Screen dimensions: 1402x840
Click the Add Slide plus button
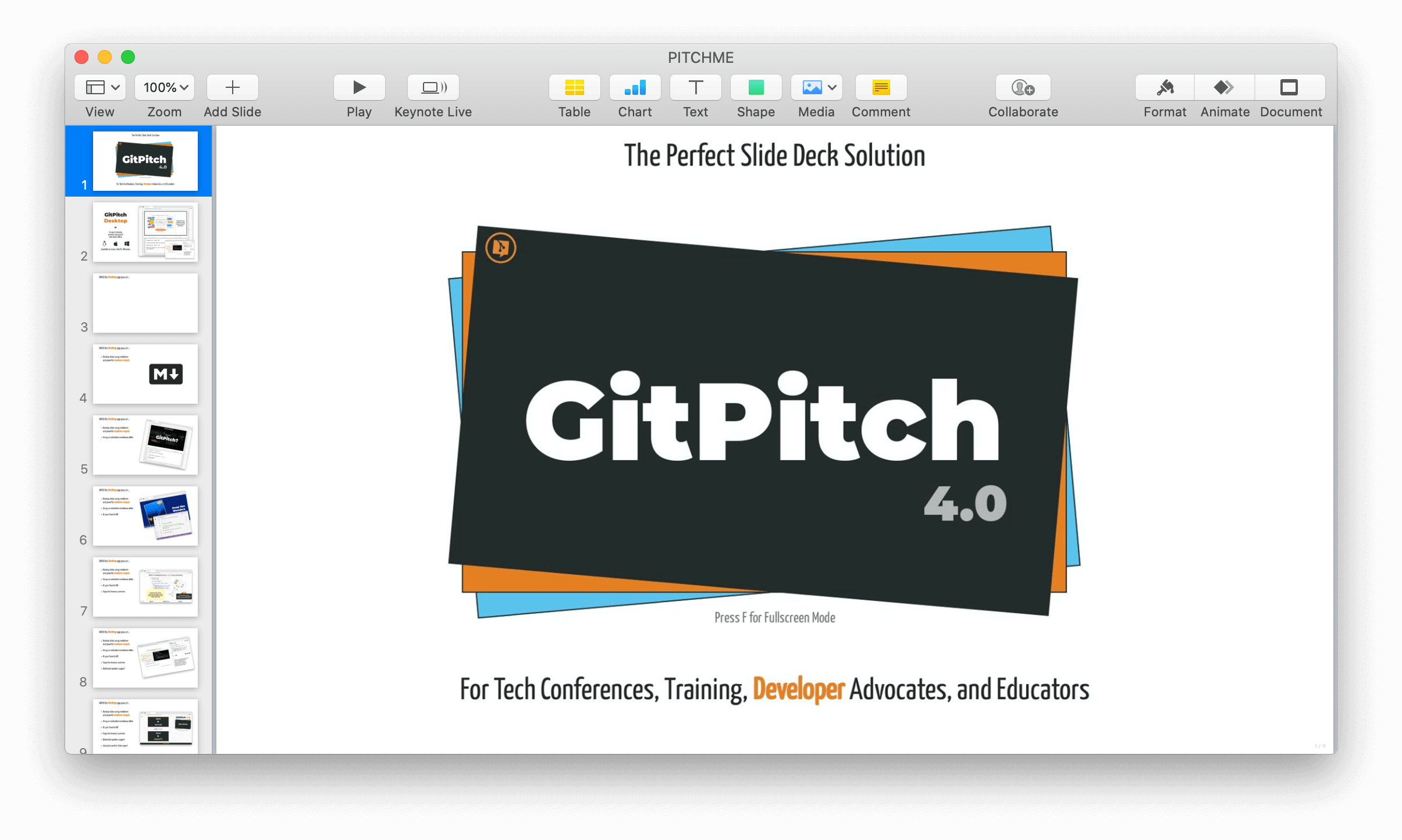point(232,87)
